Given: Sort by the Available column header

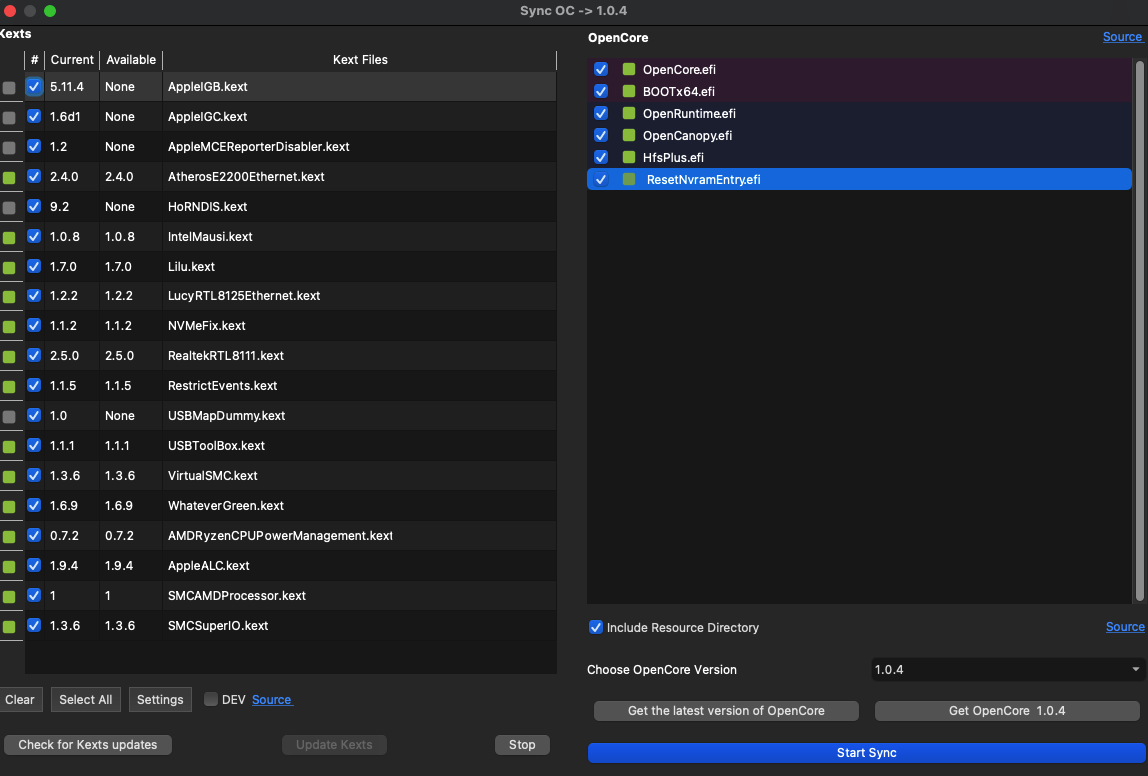Looking at the screenshot, I should point(131,60).
